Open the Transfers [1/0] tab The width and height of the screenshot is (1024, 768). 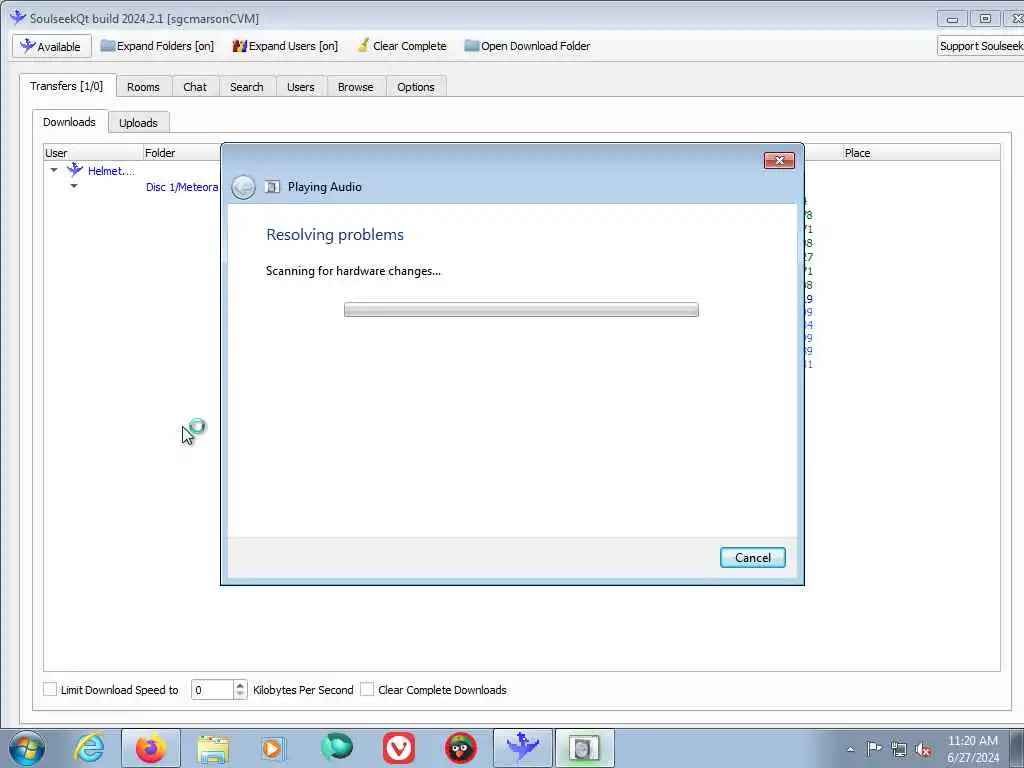(x=67, y=86)
